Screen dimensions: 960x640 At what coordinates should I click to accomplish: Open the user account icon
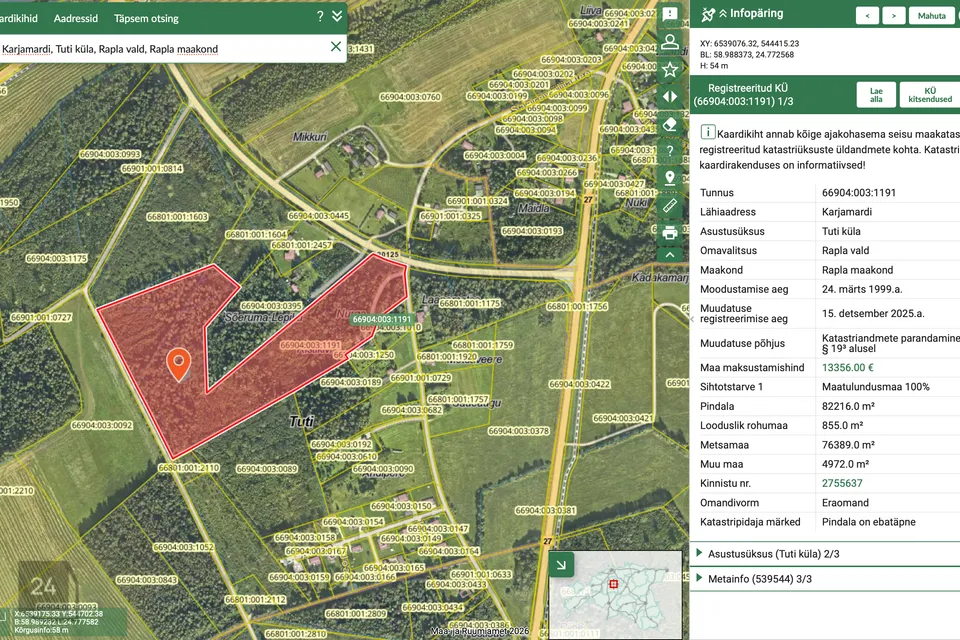(x=670, y=42)
